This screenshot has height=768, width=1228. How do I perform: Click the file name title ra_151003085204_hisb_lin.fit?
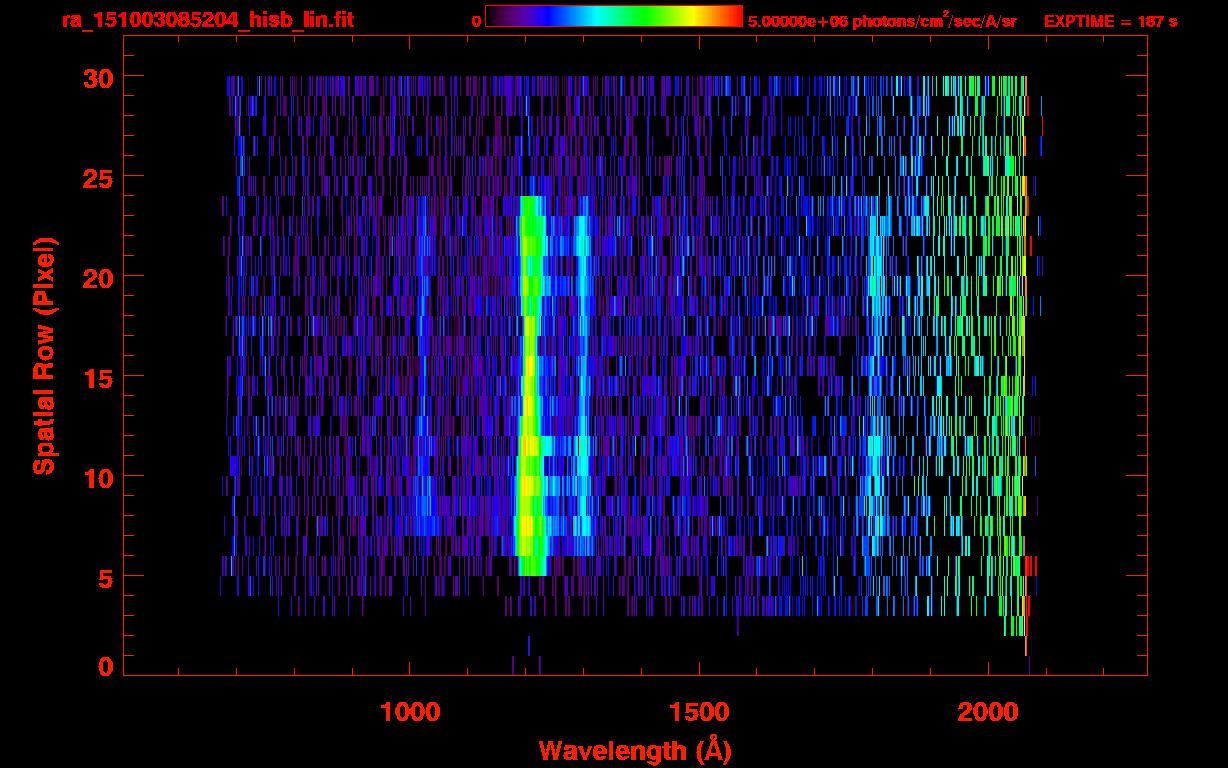click(x=207, y=20)
